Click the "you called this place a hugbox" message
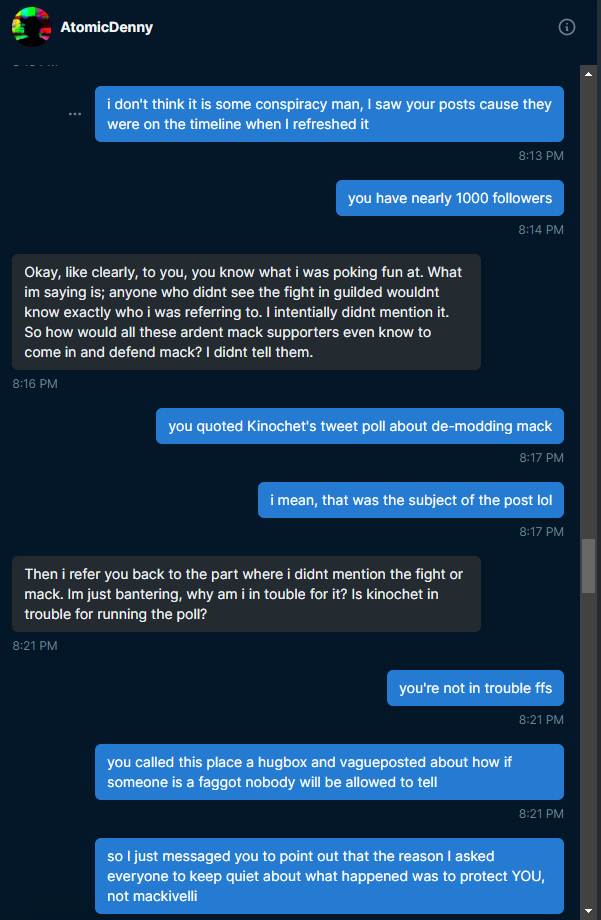601x920 pixels. tap(329, 771)
